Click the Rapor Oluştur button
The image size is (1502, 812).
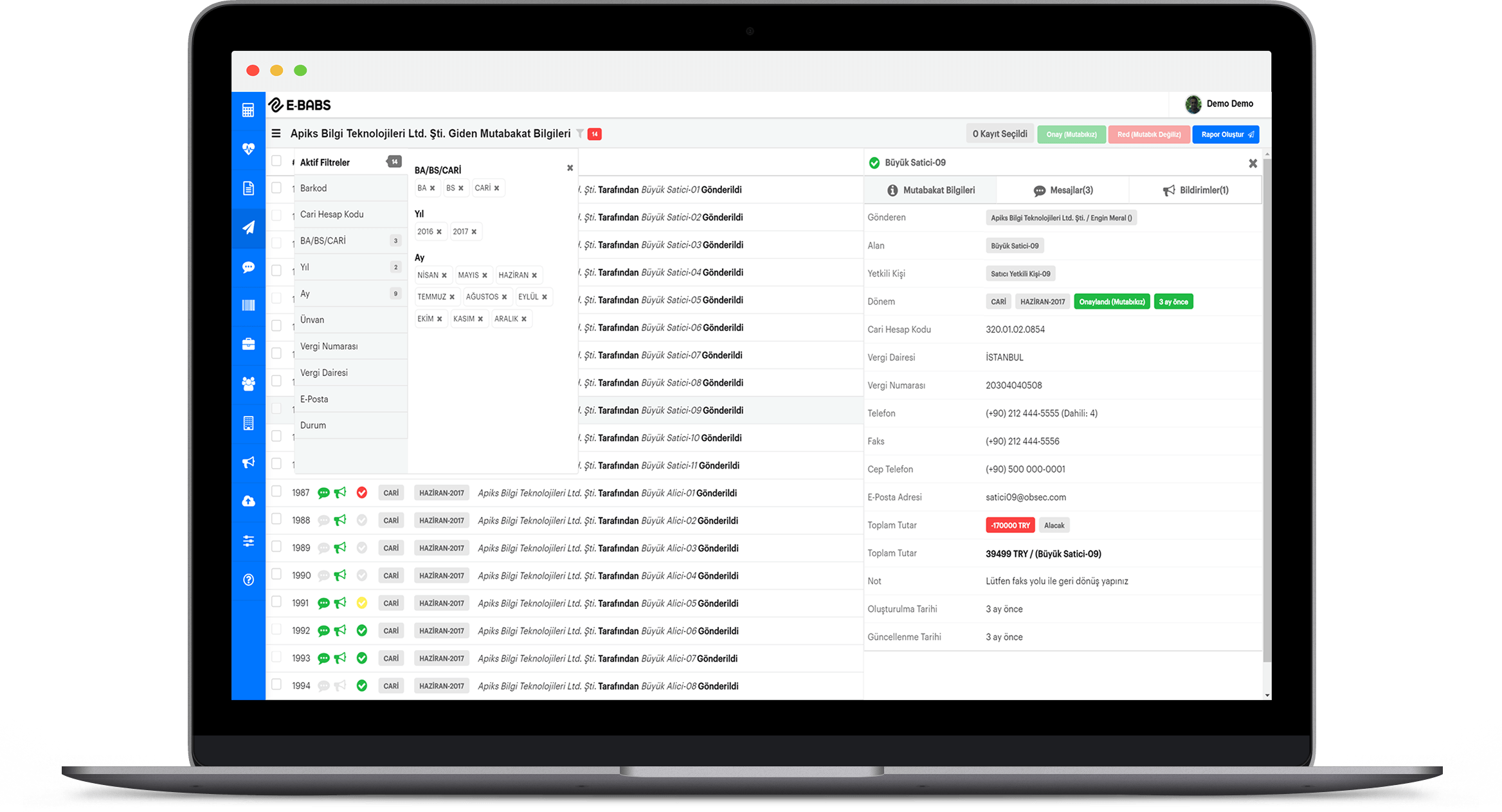point(1226,134)
